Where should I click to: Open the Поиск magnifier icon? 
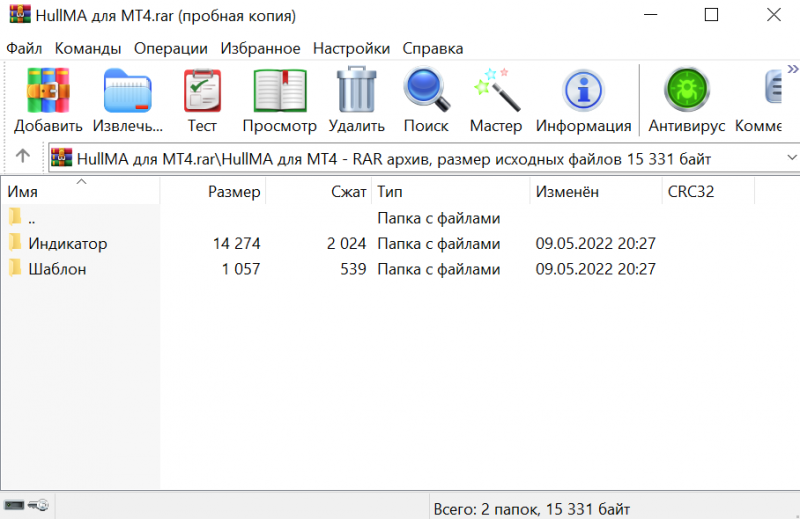(427, 89)
